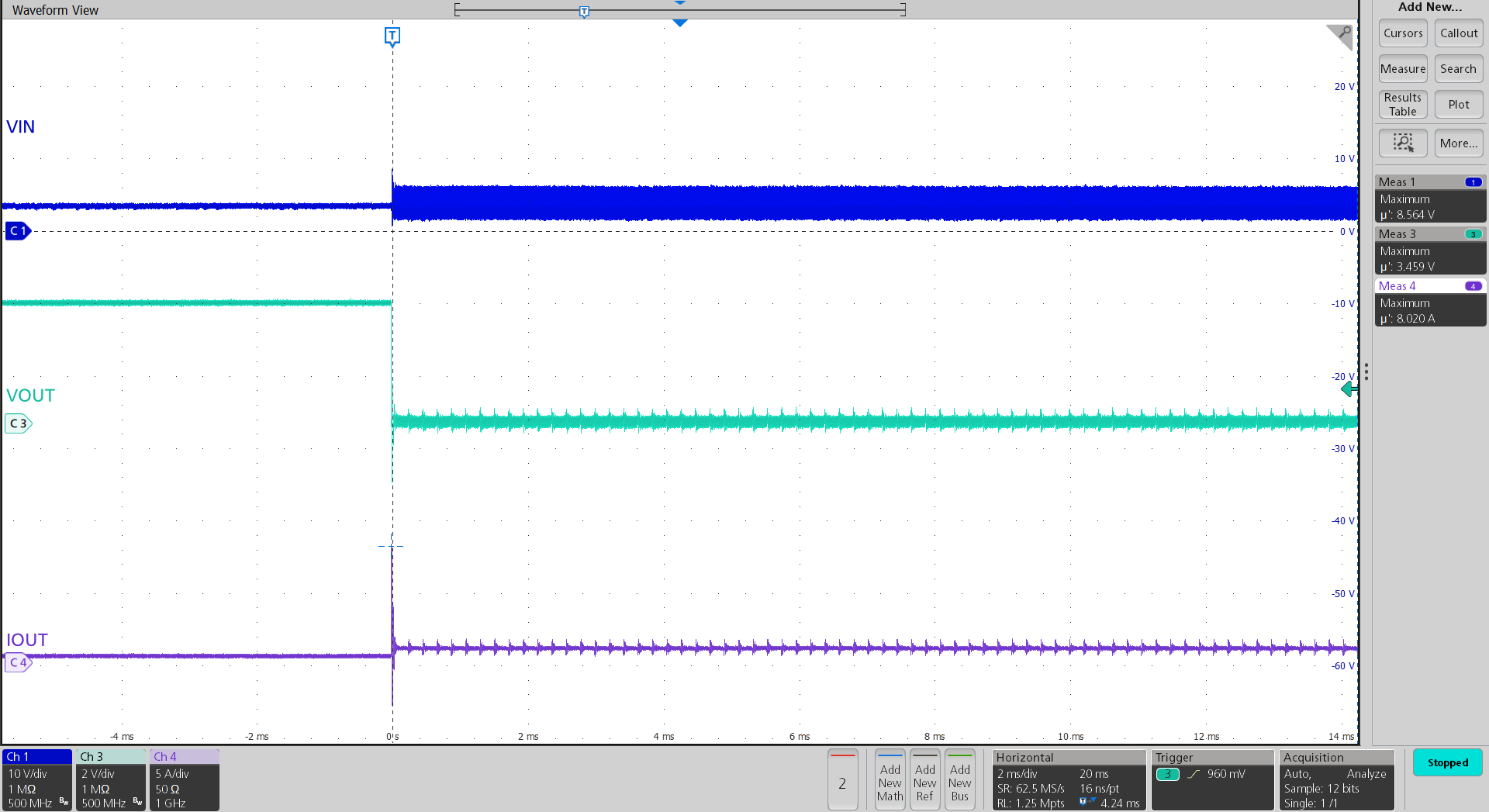Click the Analyze acquisition label

pyautogui.click(x=1366, y=774)
